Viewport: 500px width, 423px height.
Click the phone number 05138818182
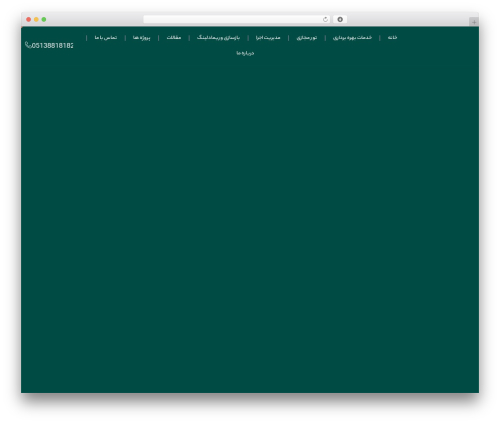coord(52,46)
